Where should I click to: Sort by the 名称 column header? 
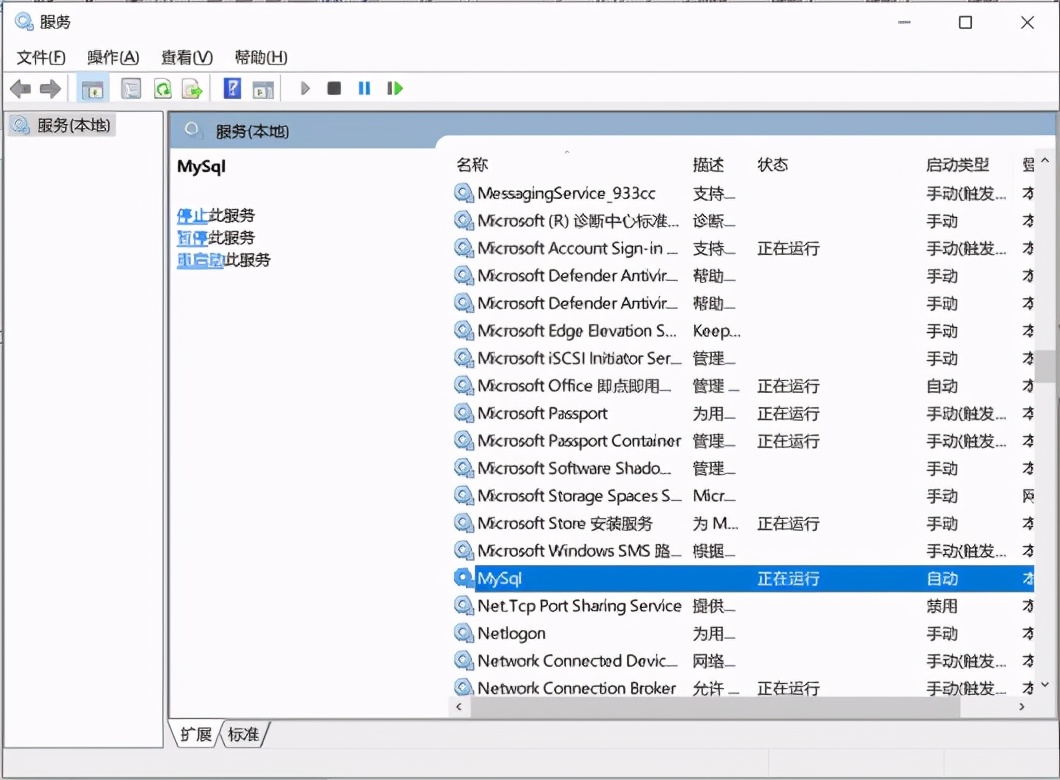click(472, 164)
